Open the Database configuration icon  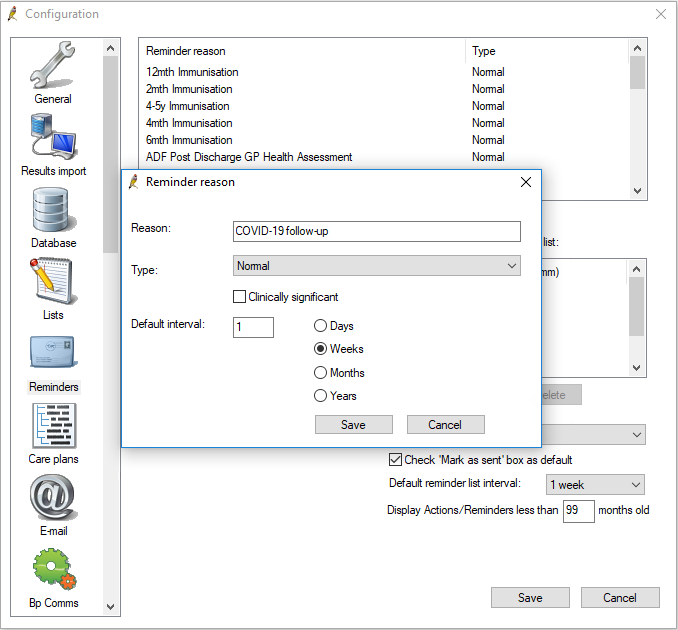coord(53,210)
